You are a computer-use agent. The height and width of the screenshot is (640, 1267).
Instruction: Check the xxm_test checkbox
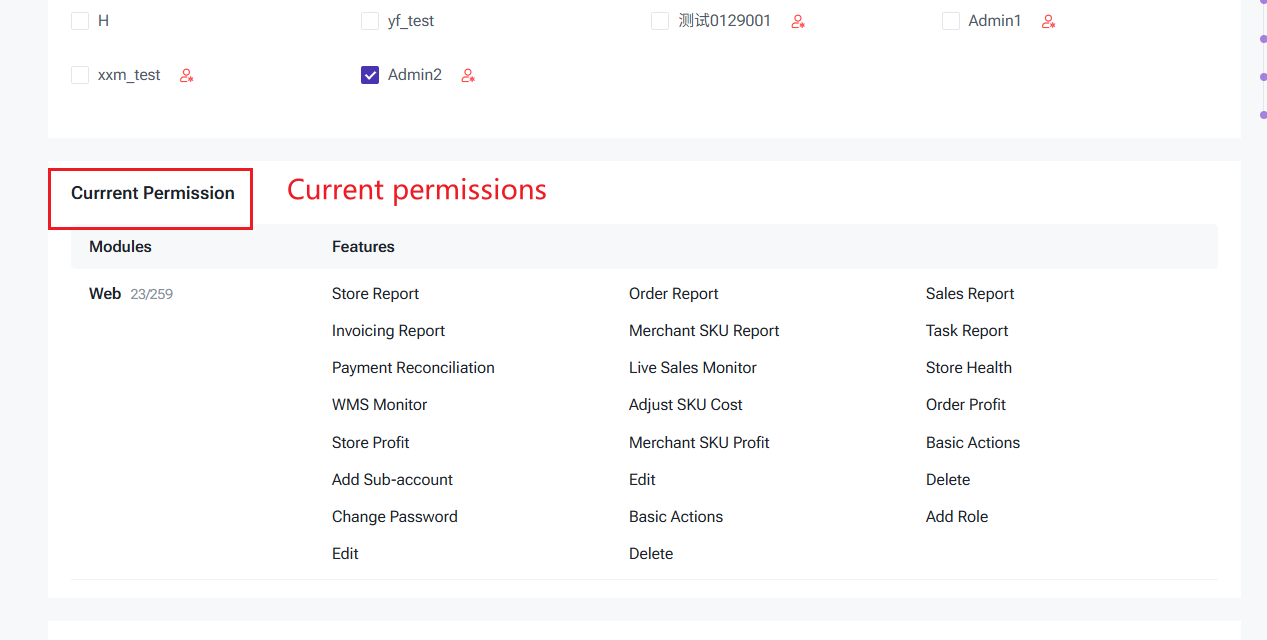click(80, 75)
